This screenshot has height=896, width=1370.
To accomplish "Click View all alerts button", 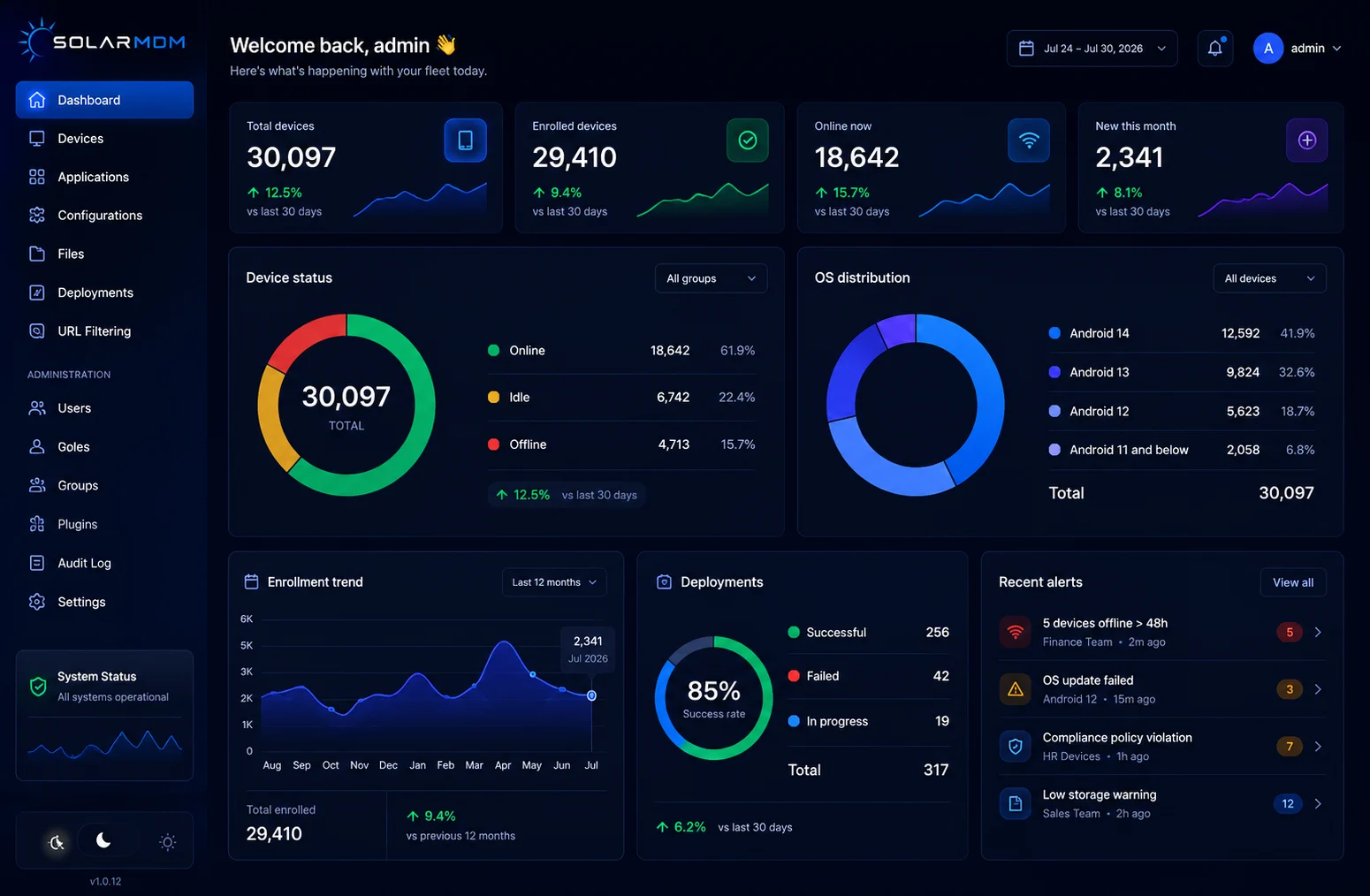I will pos(1293,582).
